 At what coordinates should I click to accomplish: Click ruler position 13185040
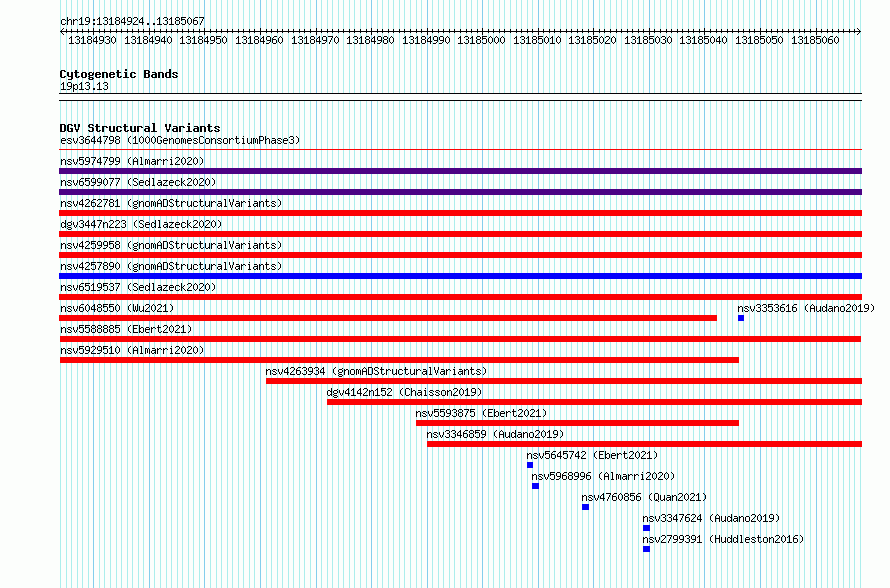(x=703, y=40)
